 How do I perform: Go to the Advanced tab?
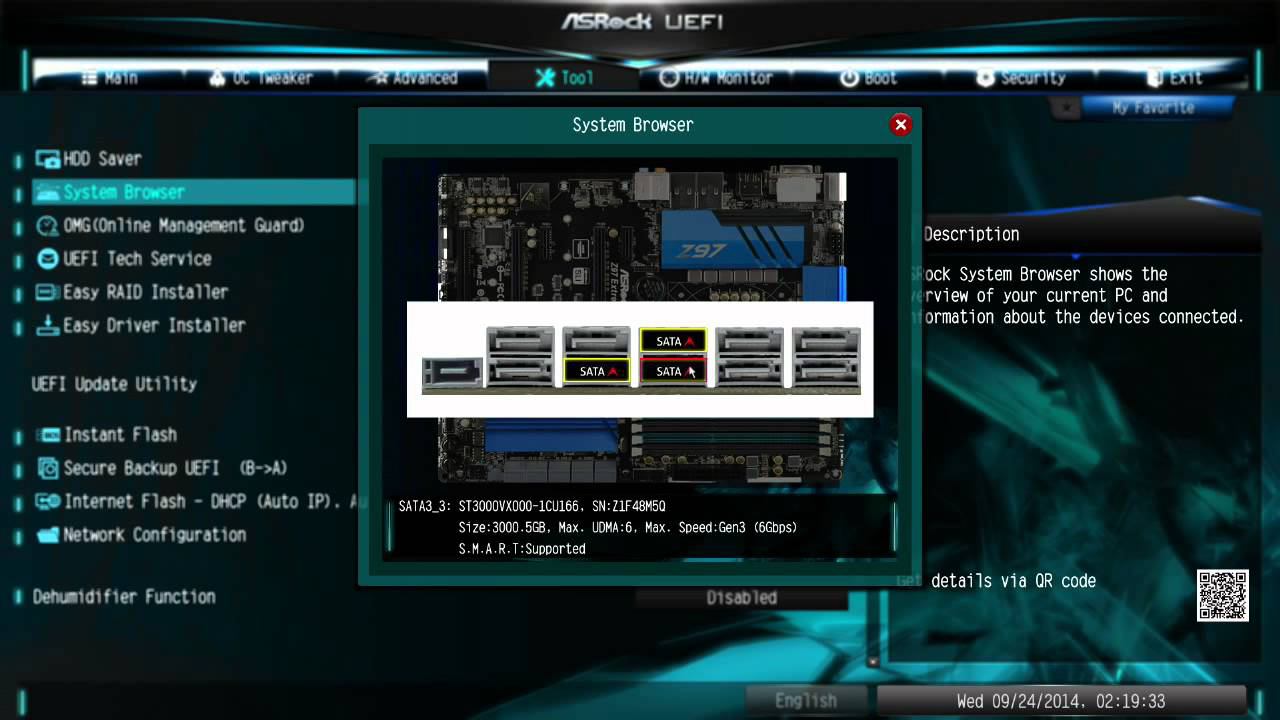click(411, 78)
